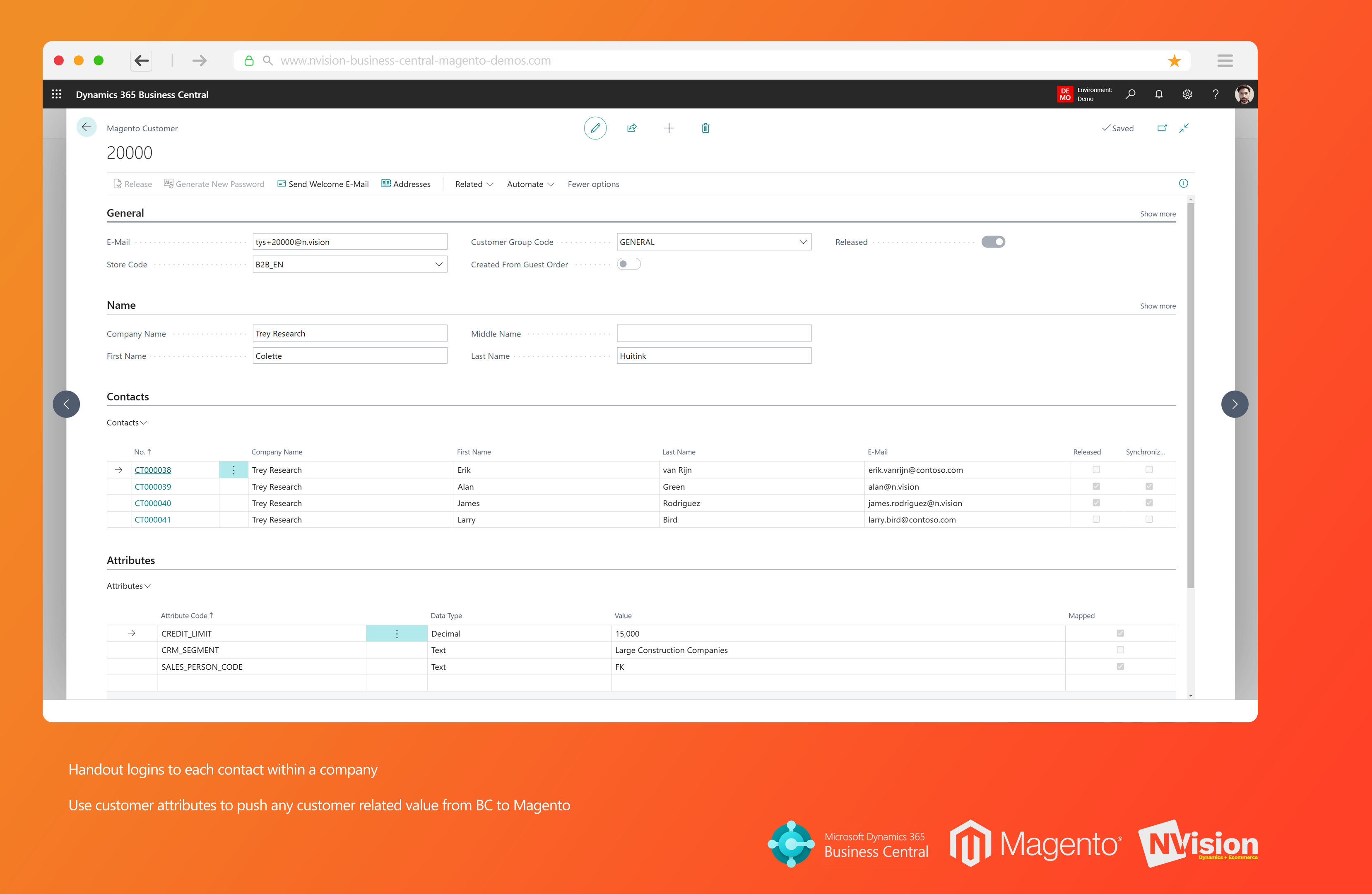Check Mapped box for CRM_SEGMENT
Viewport: 1372px width, 894px height.
coord(1119,650)
